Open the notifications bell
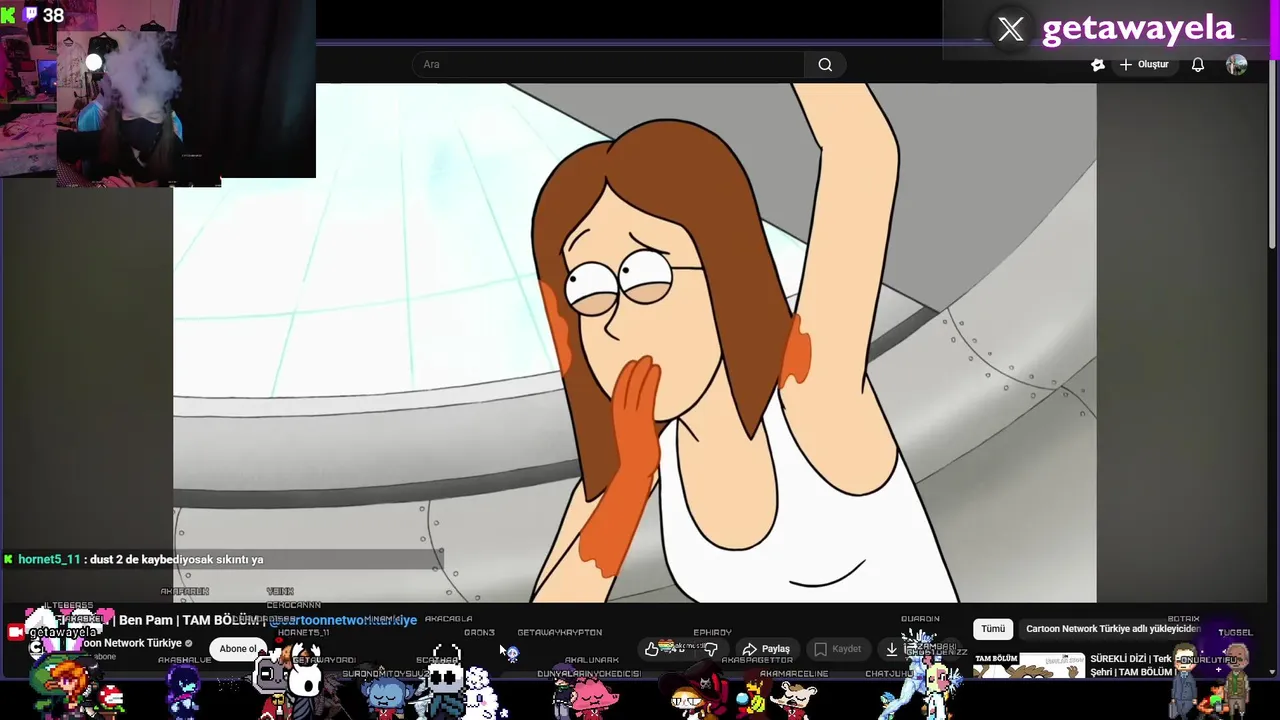 (1198, 65)
